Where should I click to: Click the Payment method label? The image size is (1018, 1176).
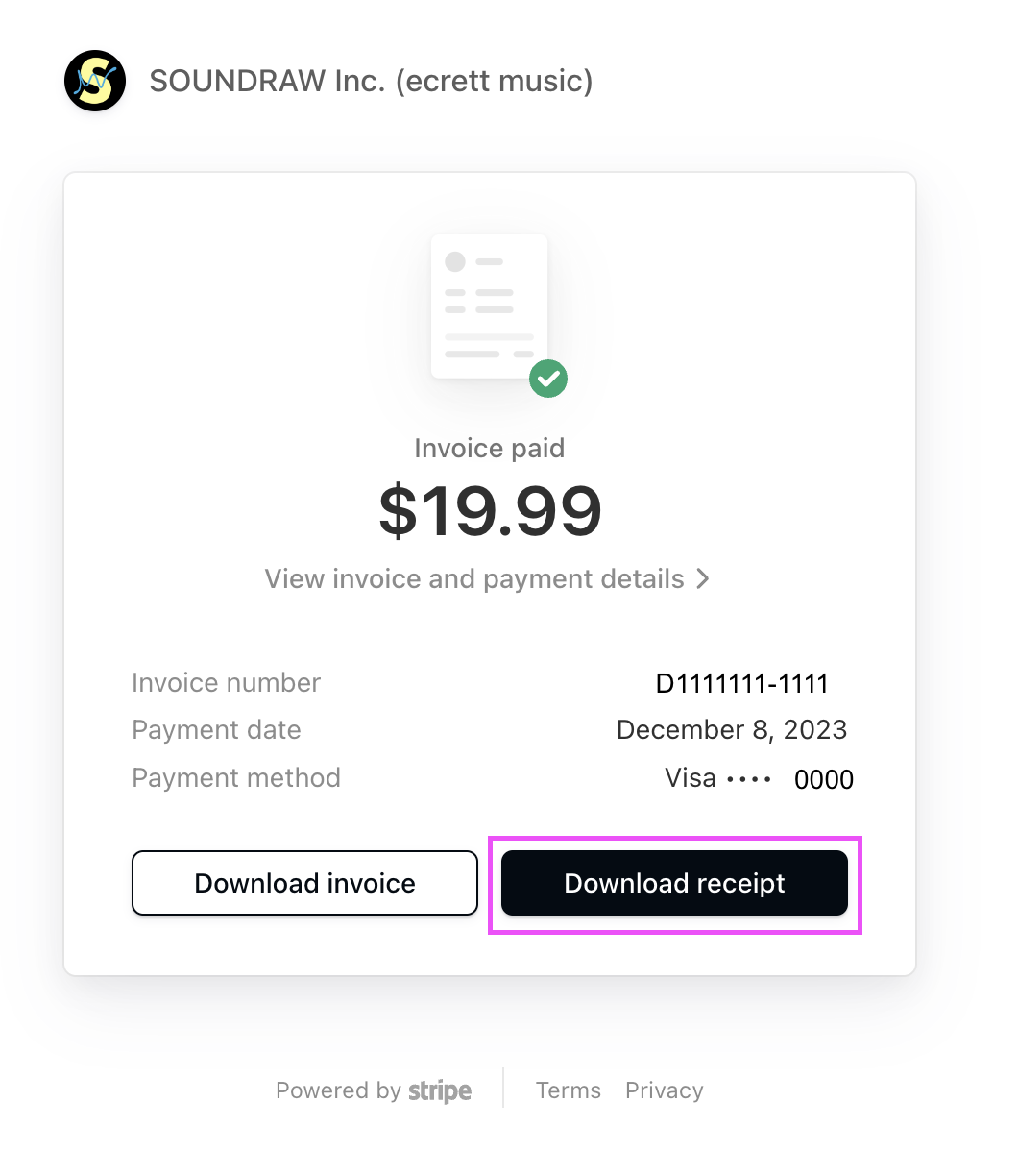click(x=236, y=777)
